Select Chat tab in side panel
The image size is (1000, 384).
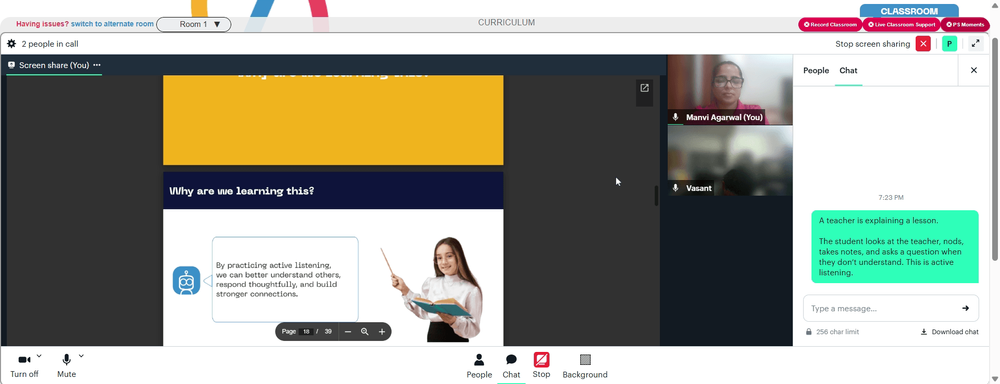pyautogui.click(x=848, y=70)
